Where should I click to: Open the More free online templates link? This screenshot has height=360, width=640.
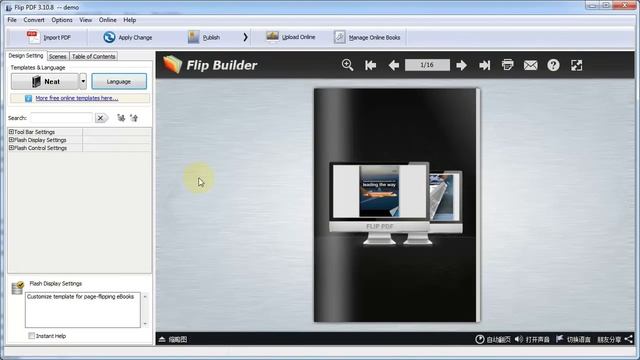pyautogui.click(x=77, y=98)
